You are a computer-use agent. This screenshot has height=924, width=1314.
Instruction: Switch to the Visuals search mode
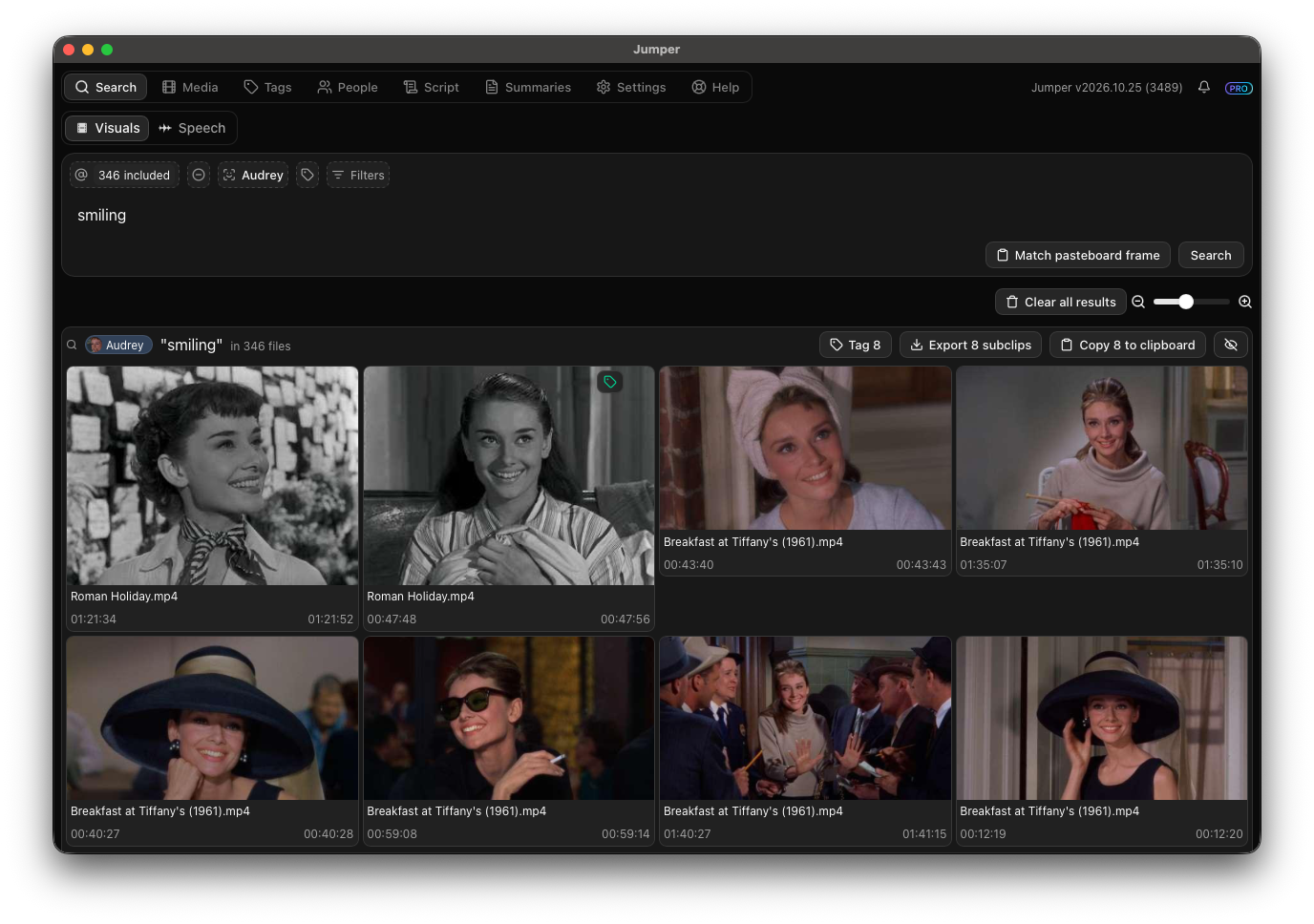(107, 128)
